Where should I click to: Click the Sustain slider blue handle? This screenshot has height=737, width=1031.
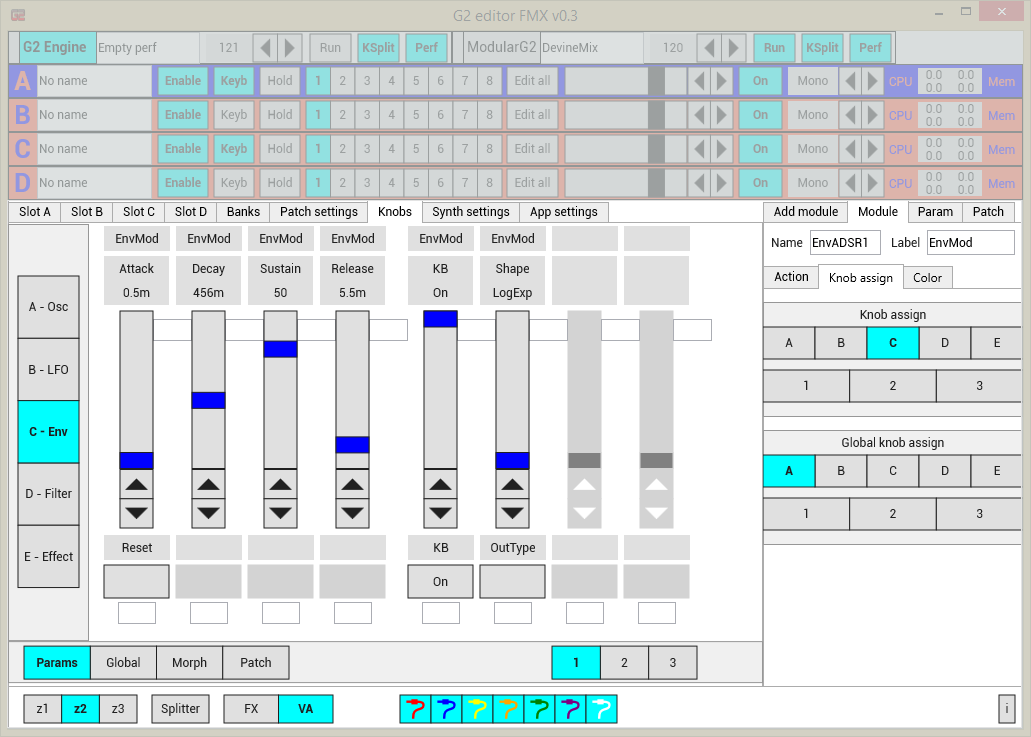click(x=281, y=349)
